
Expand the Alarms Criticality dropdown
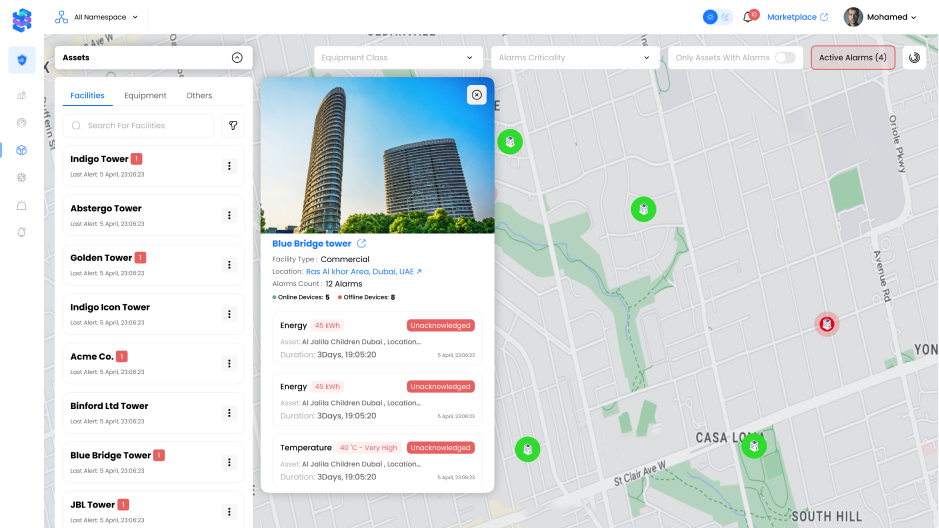574,58
